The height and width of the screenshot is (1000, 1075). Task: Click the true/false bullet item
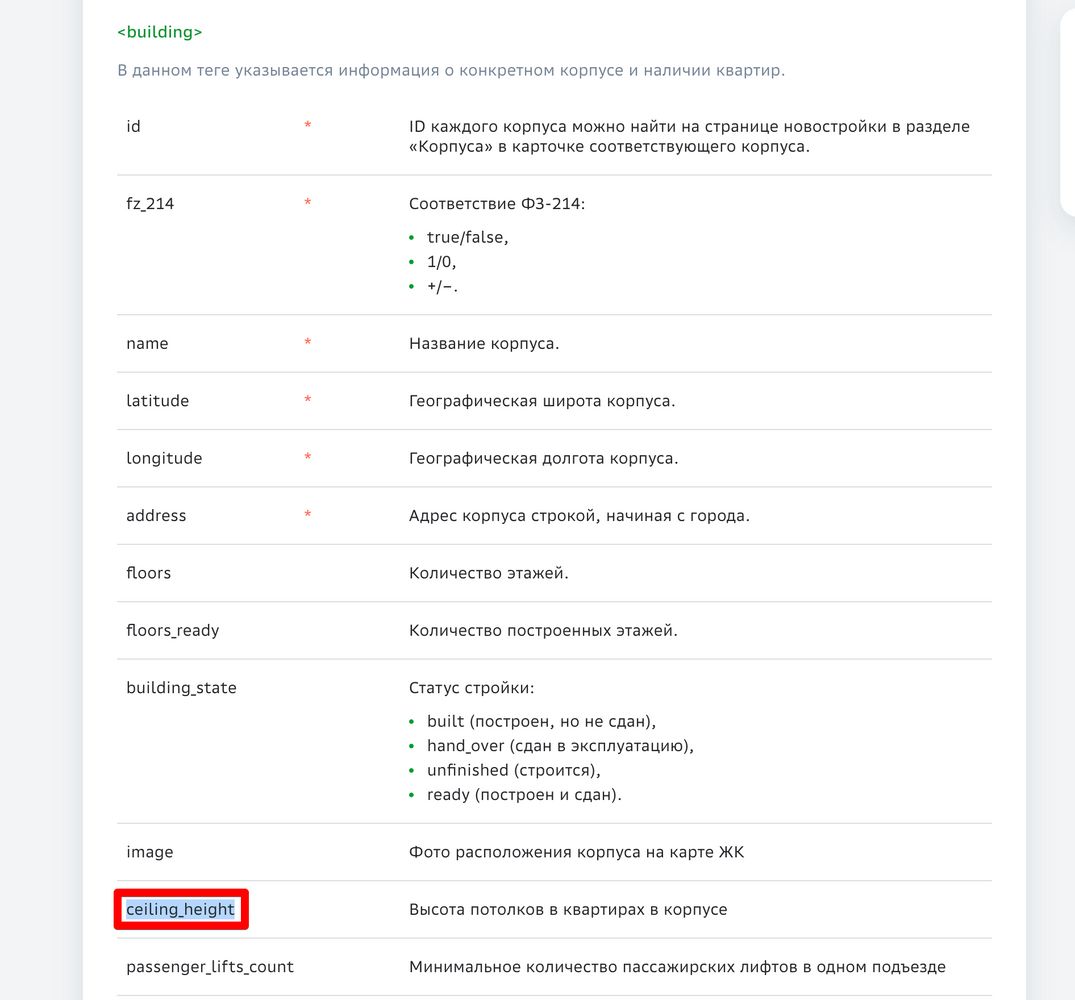(x=467, y=238)
